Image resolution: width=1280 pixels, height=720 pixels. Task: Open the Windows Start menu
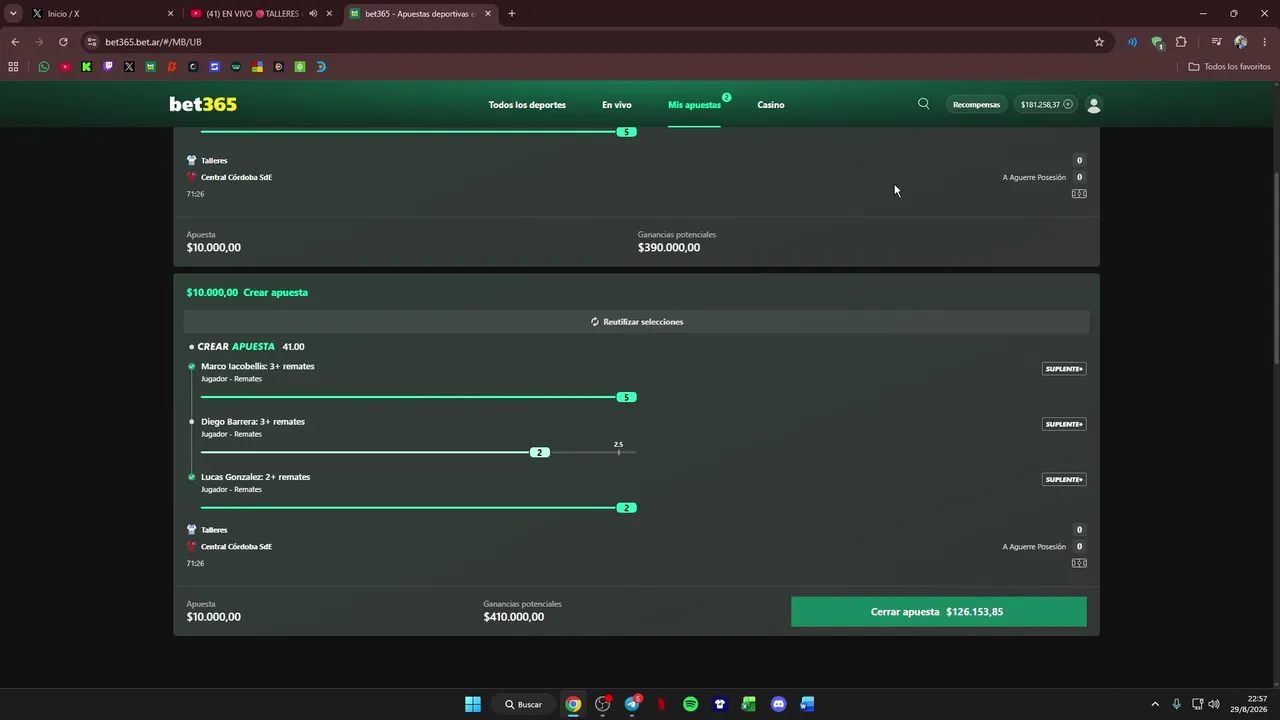click(473, 704)
